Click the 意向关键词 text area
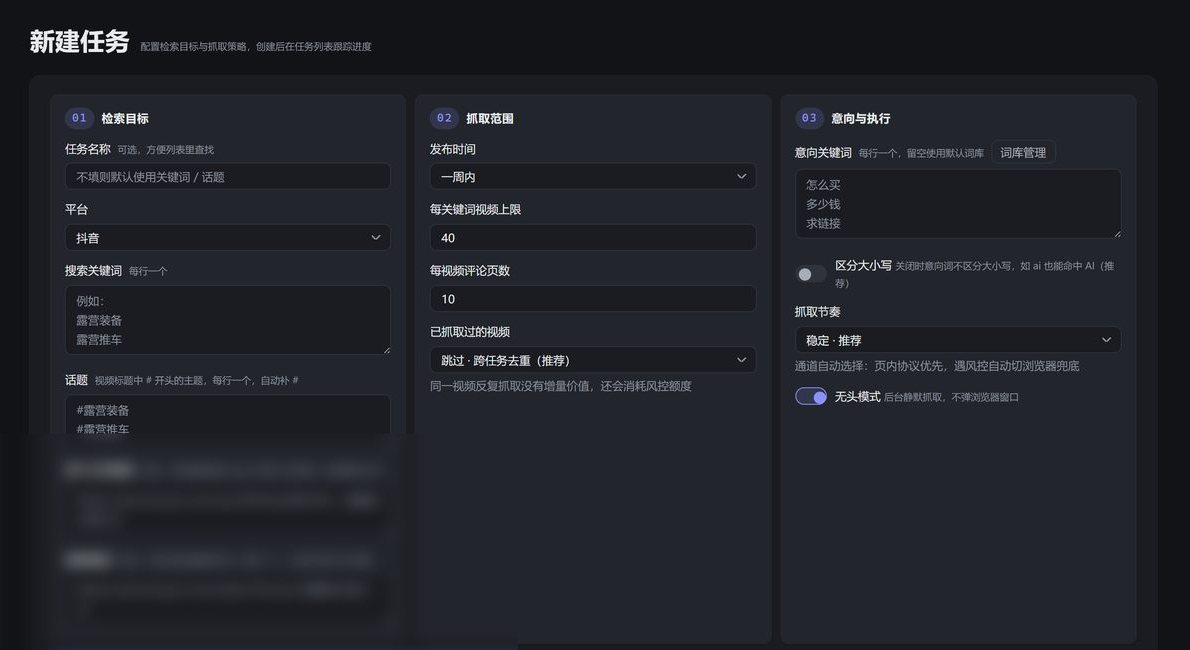The height and width of the screenshot is (650, 1190). [x=958, y=204]
